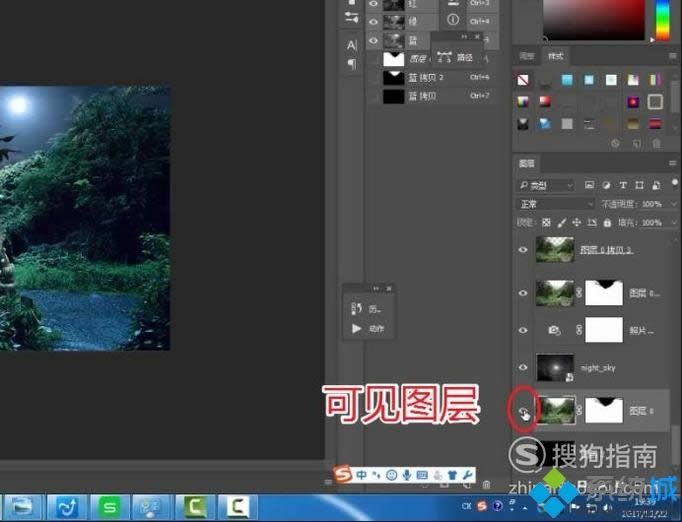The height and width of the screenshot is (522, 682).
Task: Click the layer mask thumbnail of bottom layer
Action: (x=604, y=410)
